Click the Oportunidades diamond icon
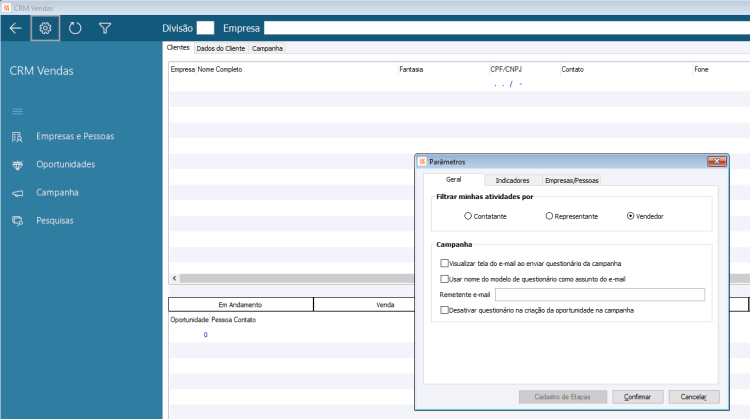The image size is (750, 419). pos(18,165)
